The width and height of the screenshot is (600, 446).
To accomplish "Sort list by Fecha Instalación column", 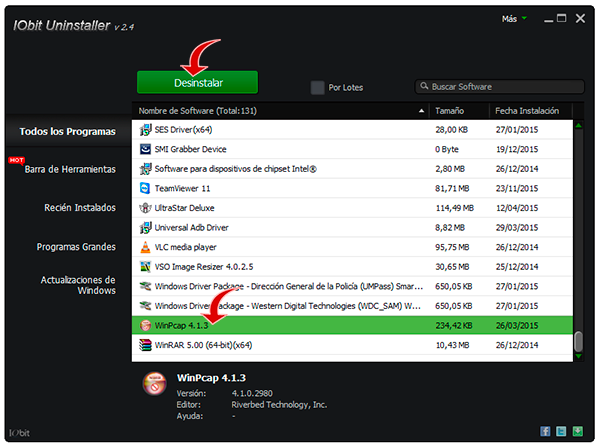I will [x=529, y=110].
